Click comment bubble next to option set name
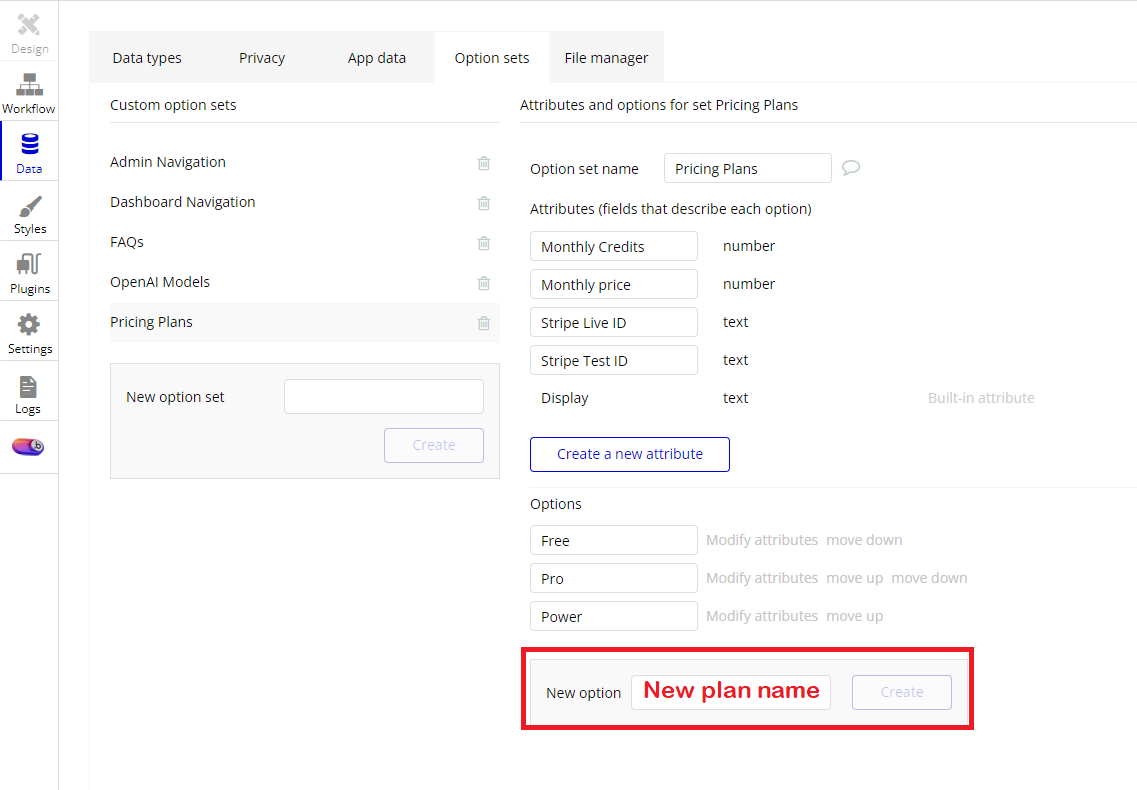The image size is (1137, 790). (851, 168)
